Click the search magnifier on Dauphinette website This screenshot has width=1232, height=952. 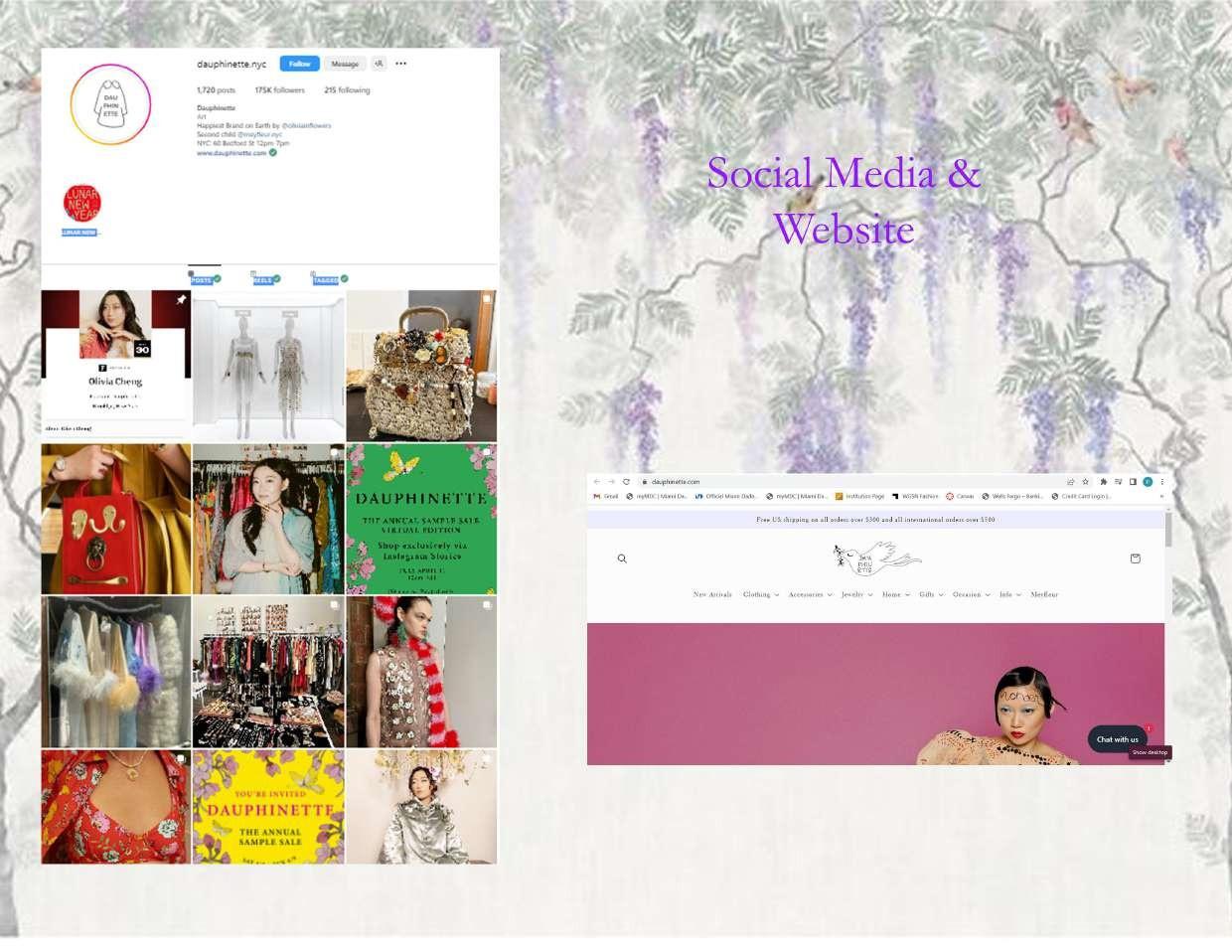pyautogui.click(x=622, y=558)
